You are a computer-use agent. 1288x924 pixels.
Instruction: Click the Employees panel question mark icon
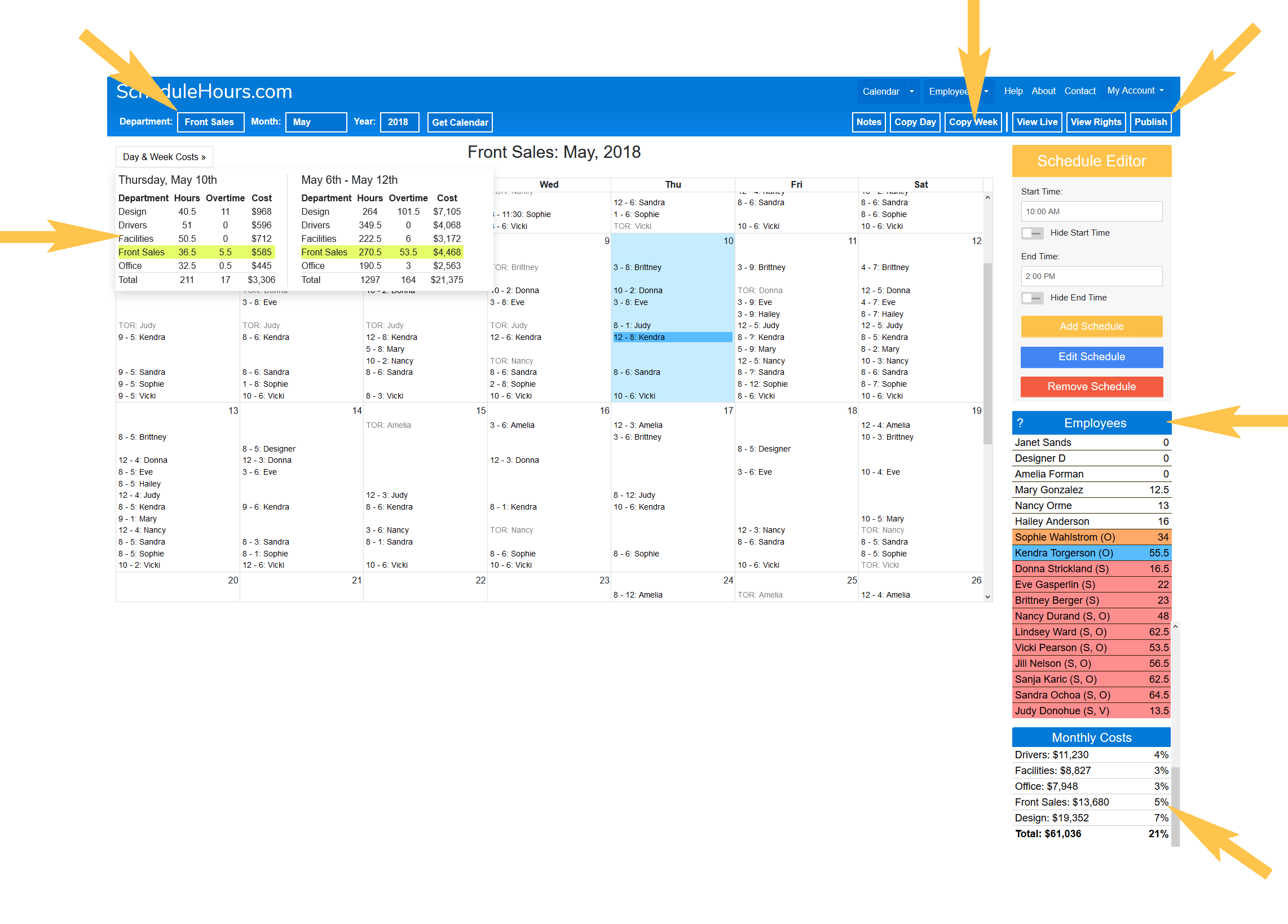pyautogui.click(x=1020, y=423)
